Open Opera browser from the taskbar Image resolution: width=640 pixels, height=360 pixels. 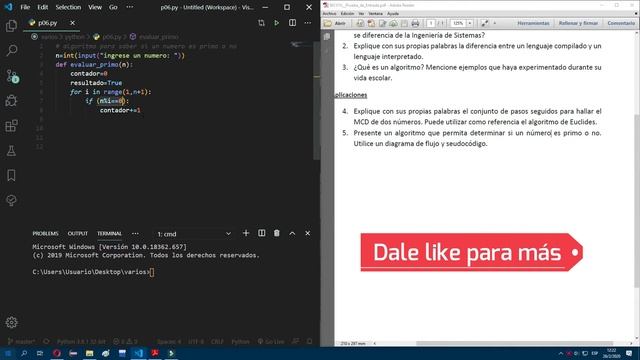(57, 353)
